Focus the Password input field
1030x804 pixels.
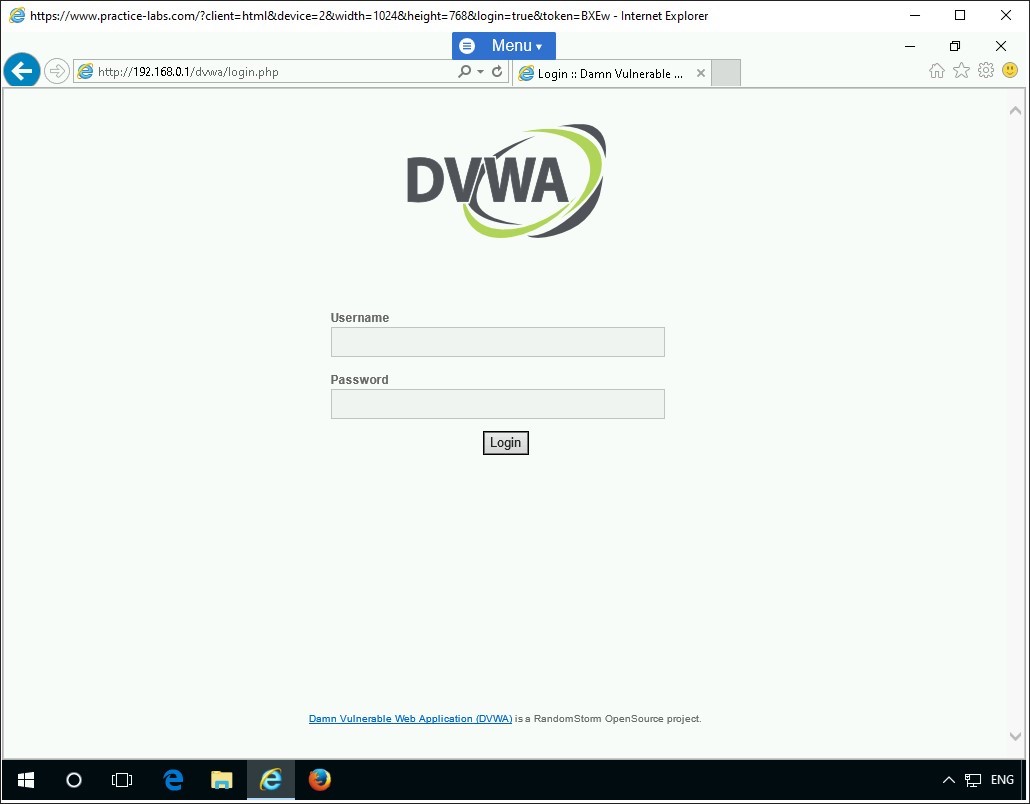point(497,403)
